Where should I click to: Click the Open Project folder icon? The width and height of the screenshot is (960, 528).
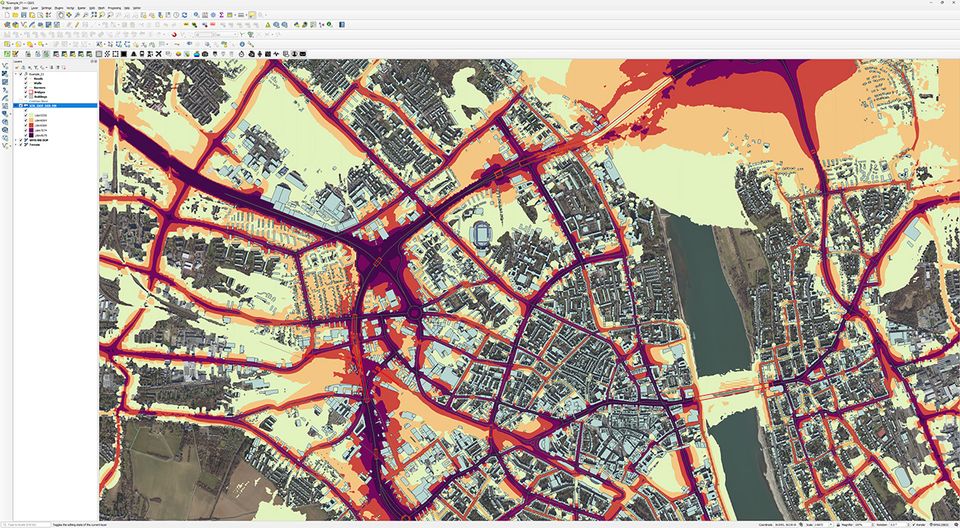14,16
